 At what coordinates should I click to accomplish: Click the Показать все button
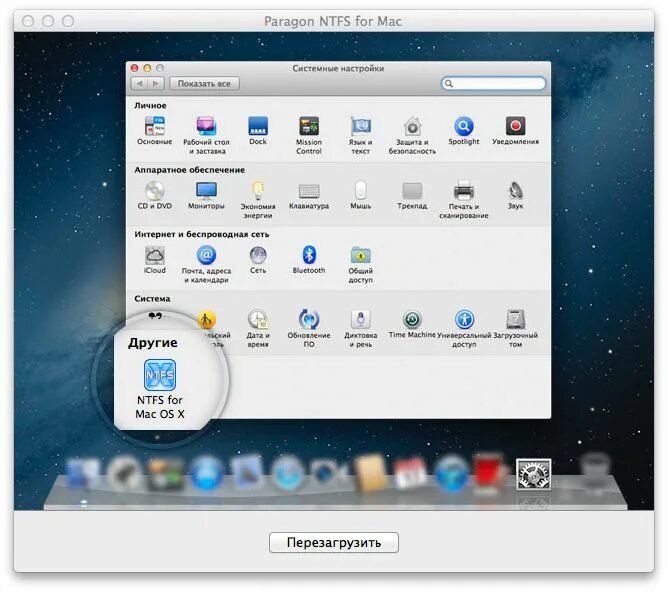coord(204,83)
